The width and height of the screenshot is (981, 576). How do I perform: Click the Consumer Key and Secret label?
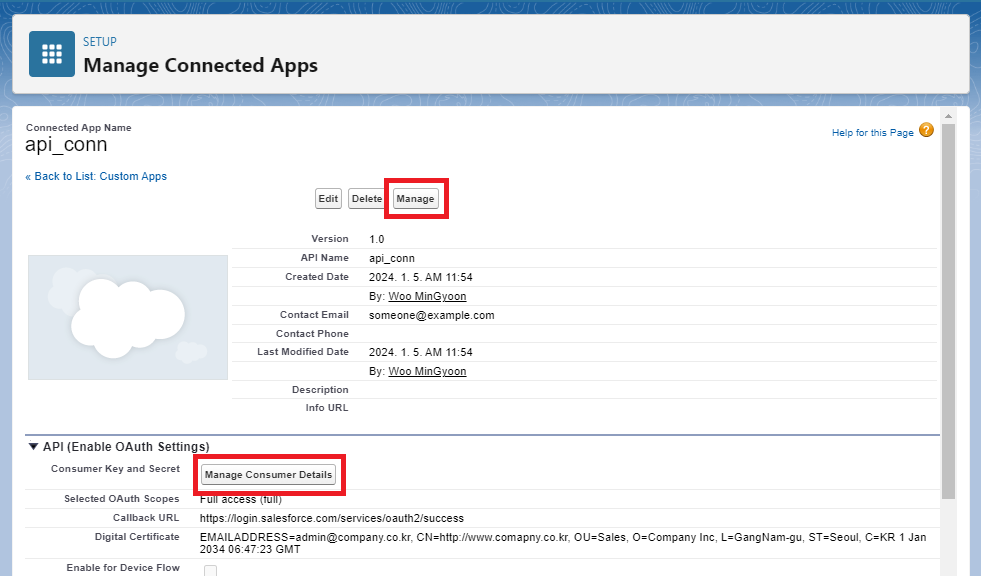pos(116,469)
